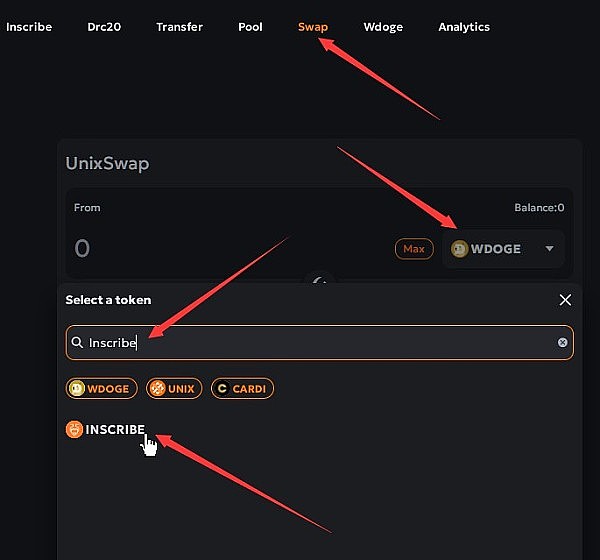View the Analytics tab
This screenshot has height=560, width=600.
(x=464, y=27)
